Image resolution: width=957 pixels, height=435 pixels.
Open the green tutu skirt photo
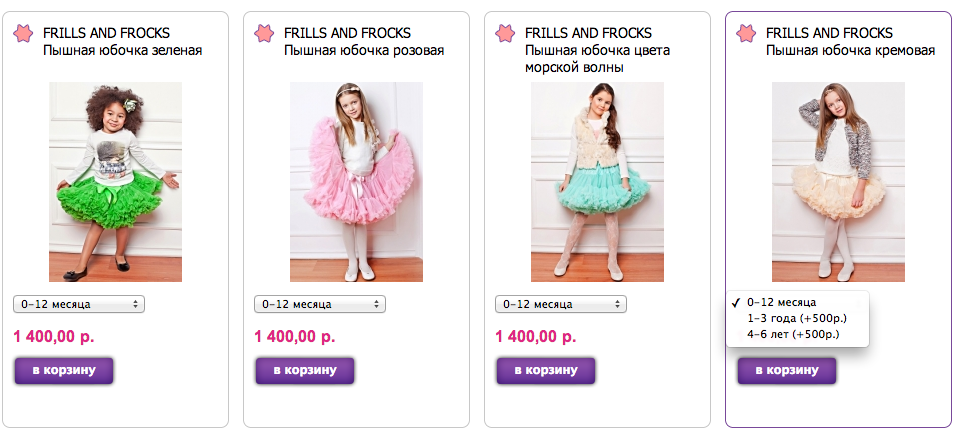115,182
